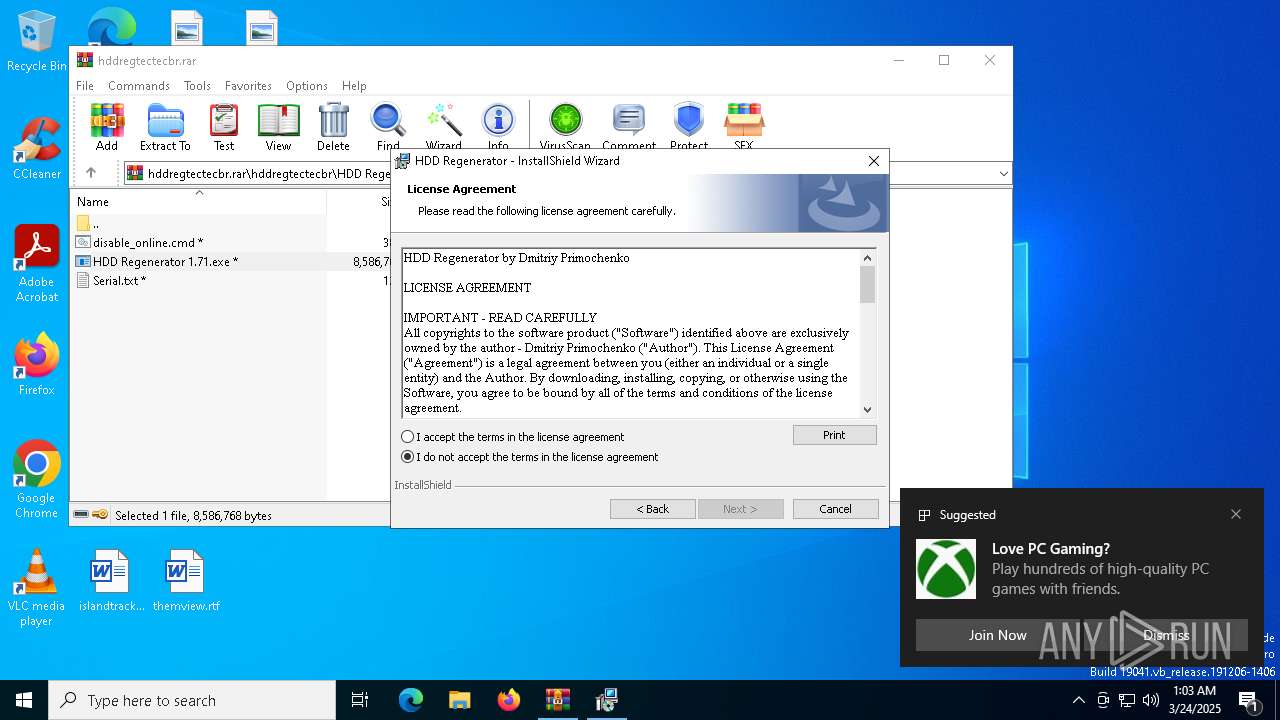Open the Commands menu
1280x720 pixels.
point(139,86)
